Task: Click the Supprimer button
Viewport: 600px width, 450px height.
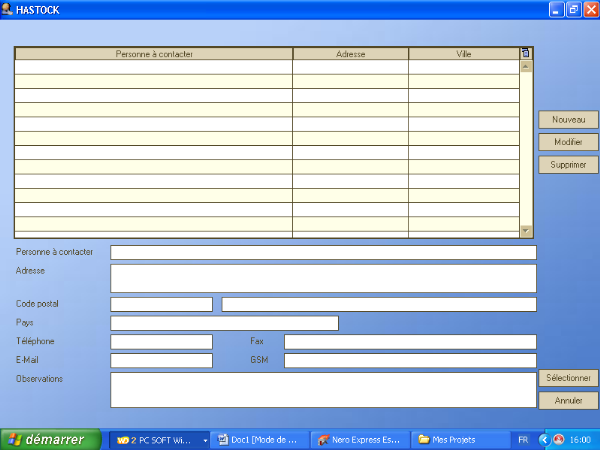Action: [568, 165]
